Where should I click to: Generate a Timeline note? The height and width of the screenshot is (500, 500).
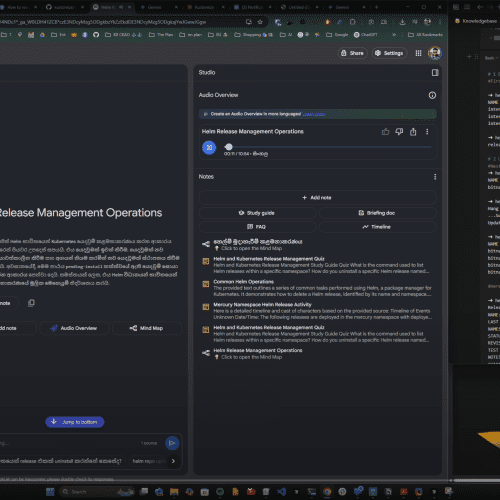tap(378, 227)
